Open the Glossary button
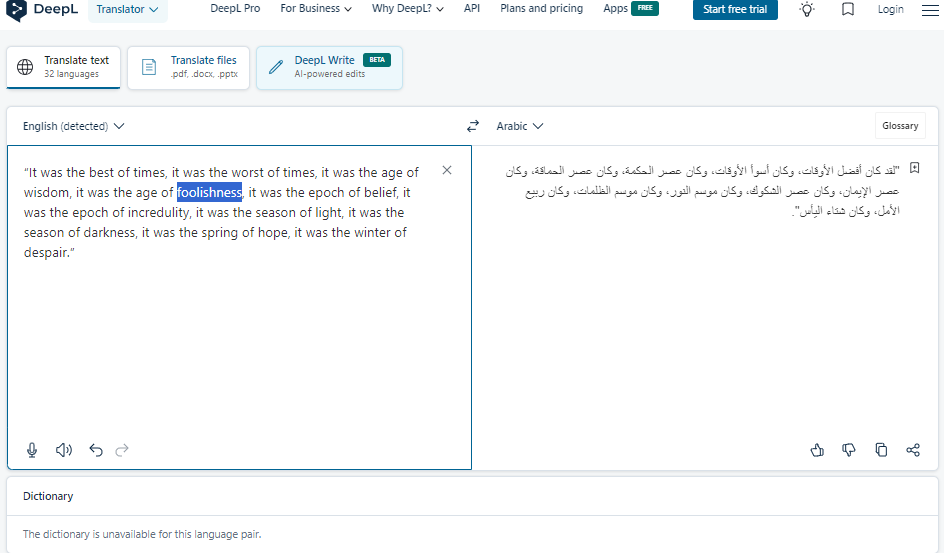This screenshot has height=553, width=944. click(x=900, y=126)
